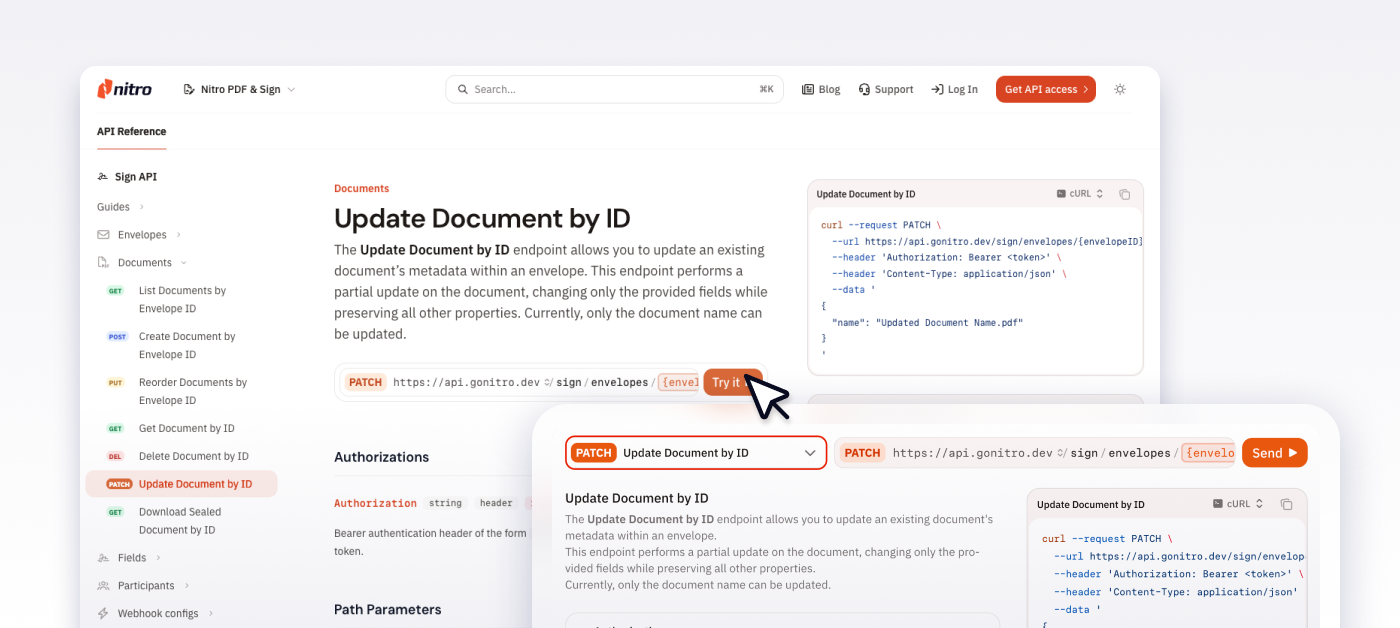This screenshot has height=628, width=1400.
Task: Click the Documents file icon in sidebar
Action: pyautogui.click(x=103, y=263)
